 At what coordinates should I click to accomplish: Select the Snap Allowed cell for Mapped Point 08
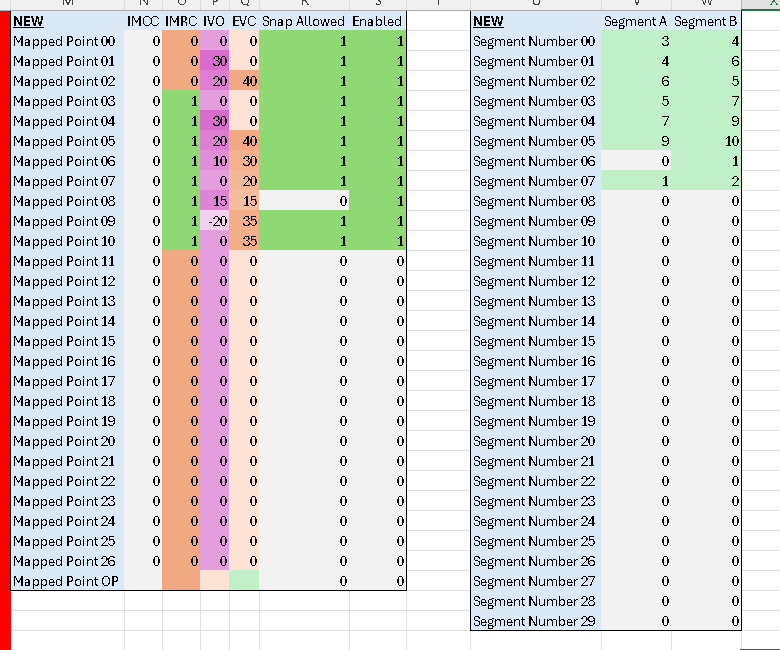(304, 200)
